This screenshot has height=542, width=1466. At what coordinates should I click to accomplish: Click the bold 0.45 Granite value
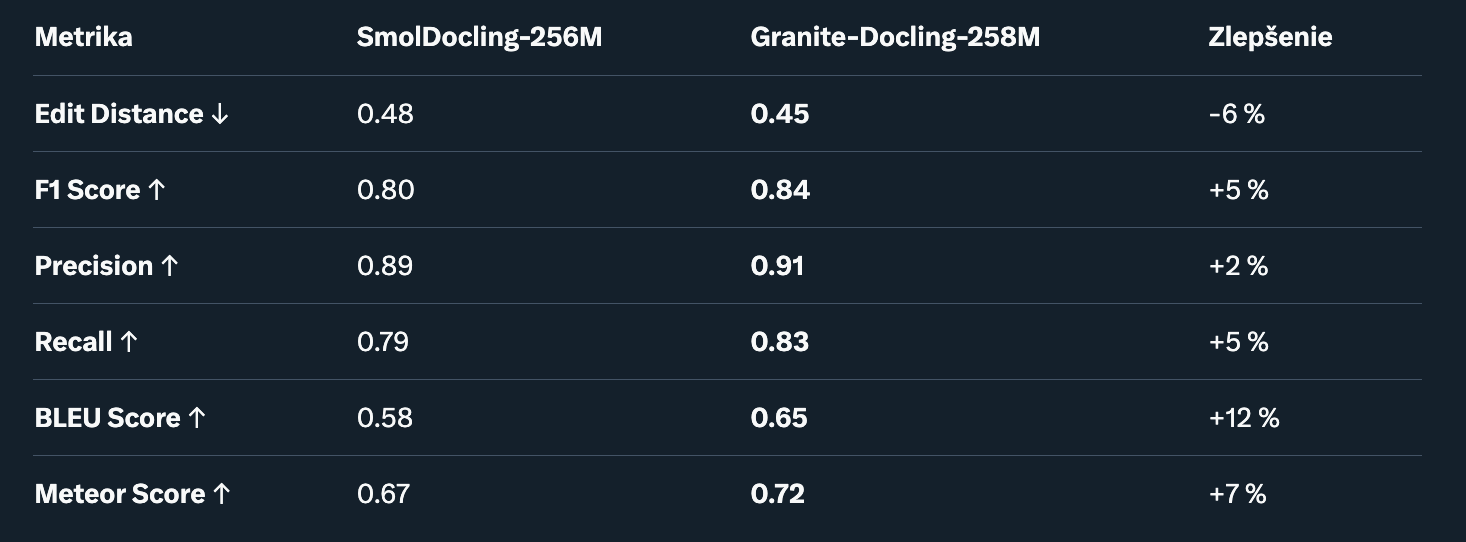[780, 114]
